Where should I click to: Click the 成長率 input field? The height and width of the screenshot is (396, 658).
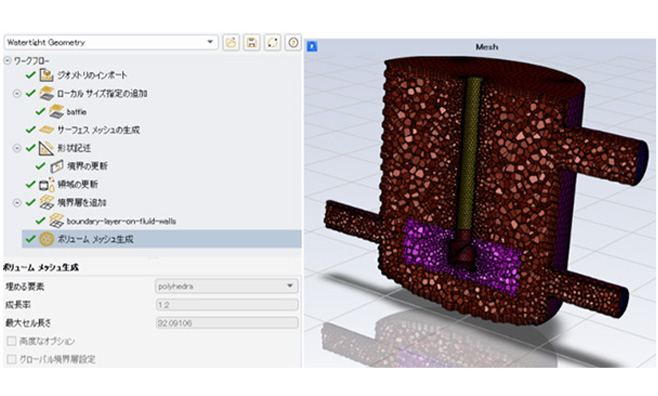coord(227,305)
